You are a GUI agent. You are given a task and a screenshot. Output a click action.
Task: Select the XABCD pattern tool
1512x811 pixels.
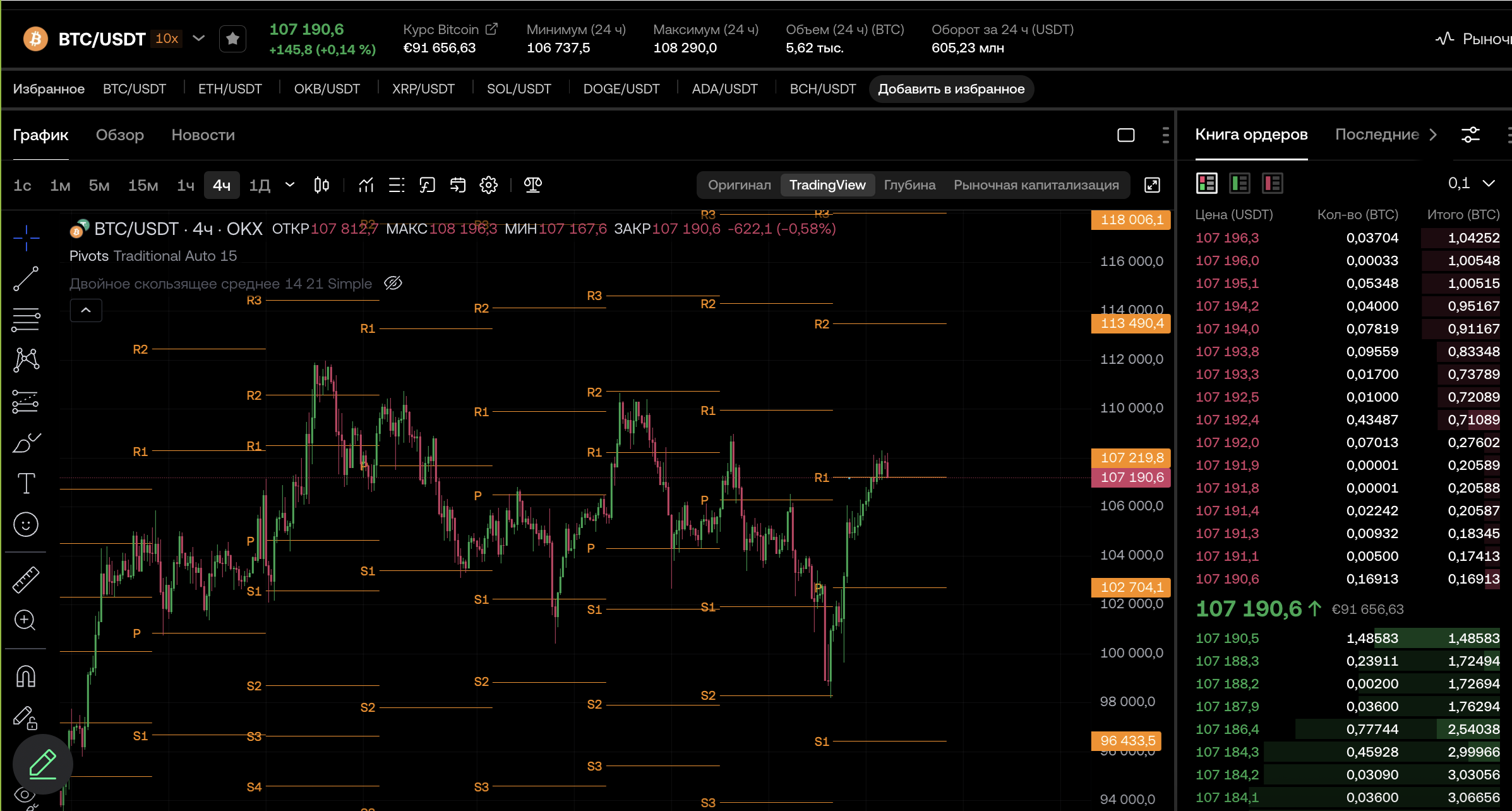coord(26,360)
